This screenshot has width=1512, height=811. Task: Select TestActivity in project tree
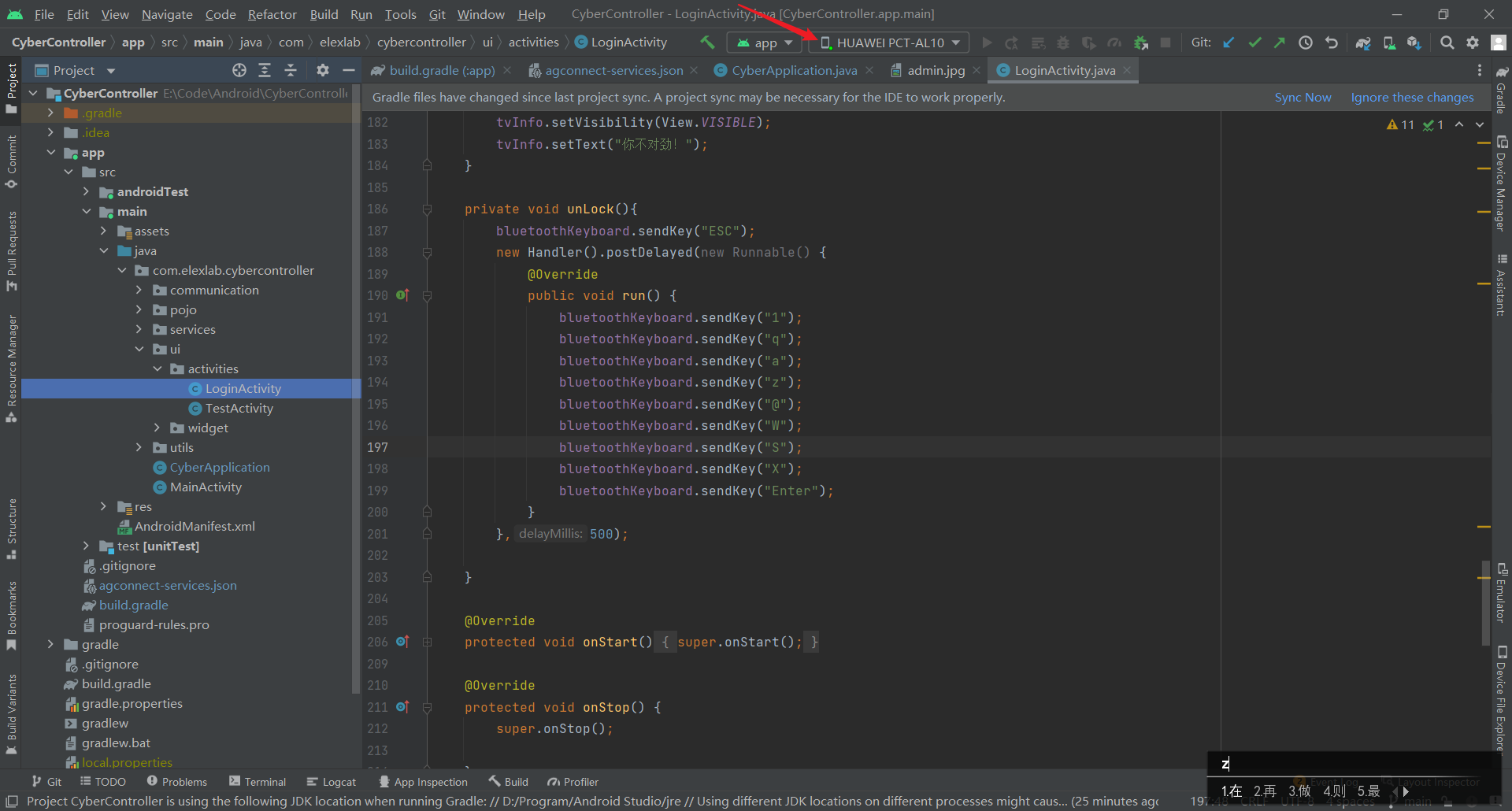[x=239, y=408]
